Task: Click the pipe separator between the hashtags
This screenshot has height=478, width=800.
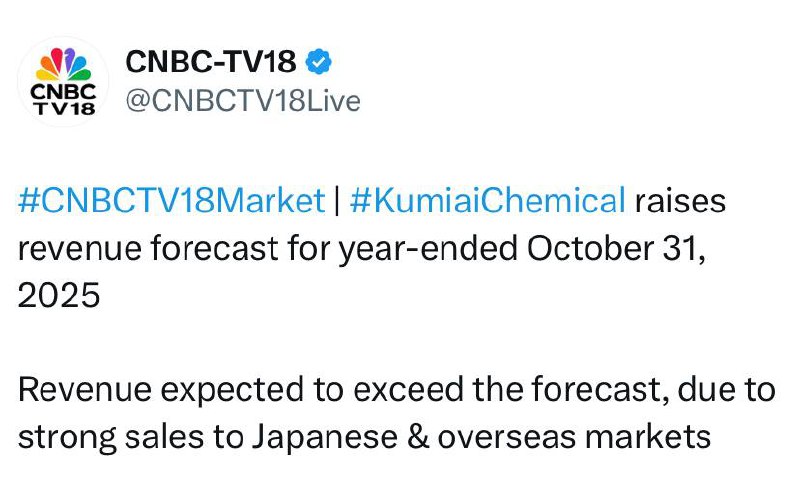Action: click(337, 200)
